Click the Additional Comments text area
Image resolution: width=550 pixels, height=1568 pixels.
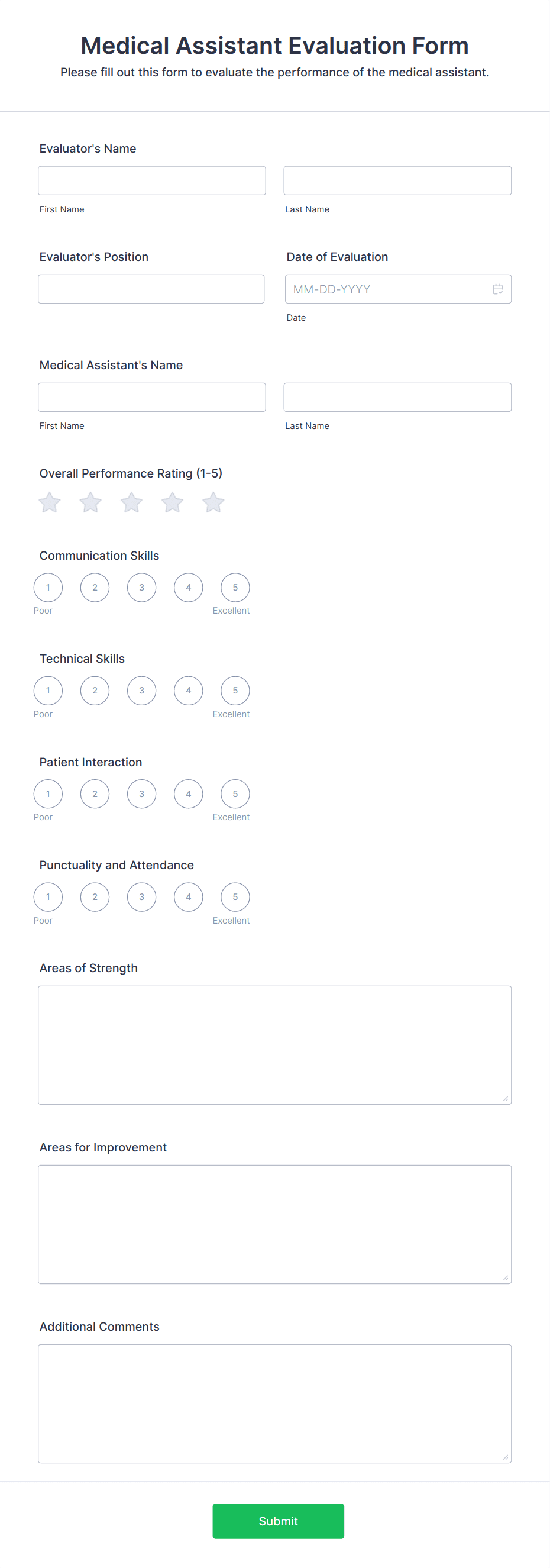click(274, 1403)
